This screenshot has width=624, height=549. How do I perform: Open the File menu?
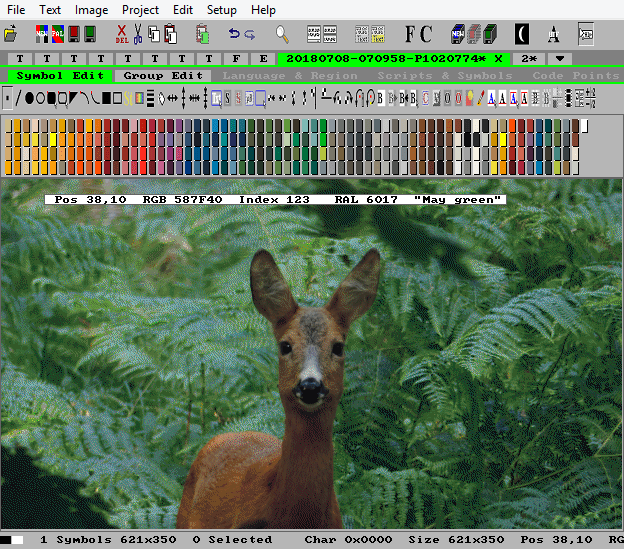click(16, 10)
